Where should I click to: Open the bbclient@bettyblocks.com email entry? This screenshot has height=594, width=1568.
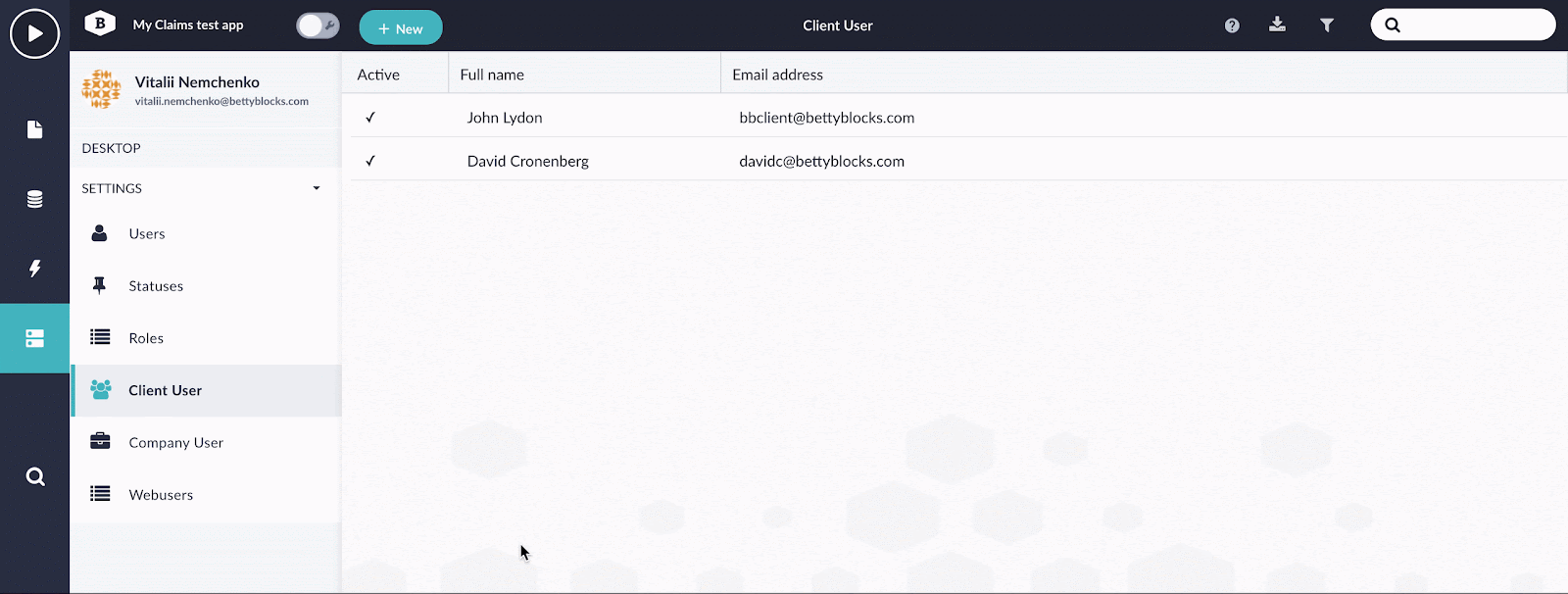click(x=826, y=118)
